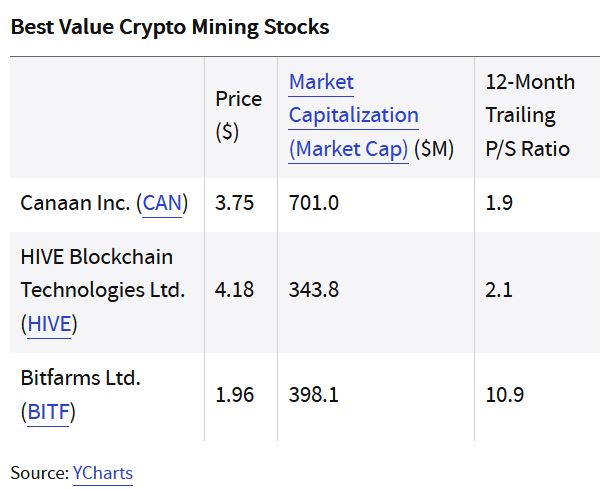Click Canaan's market cap value 701.0
This screenshot has height=489, width=616.
coord(314,203)
